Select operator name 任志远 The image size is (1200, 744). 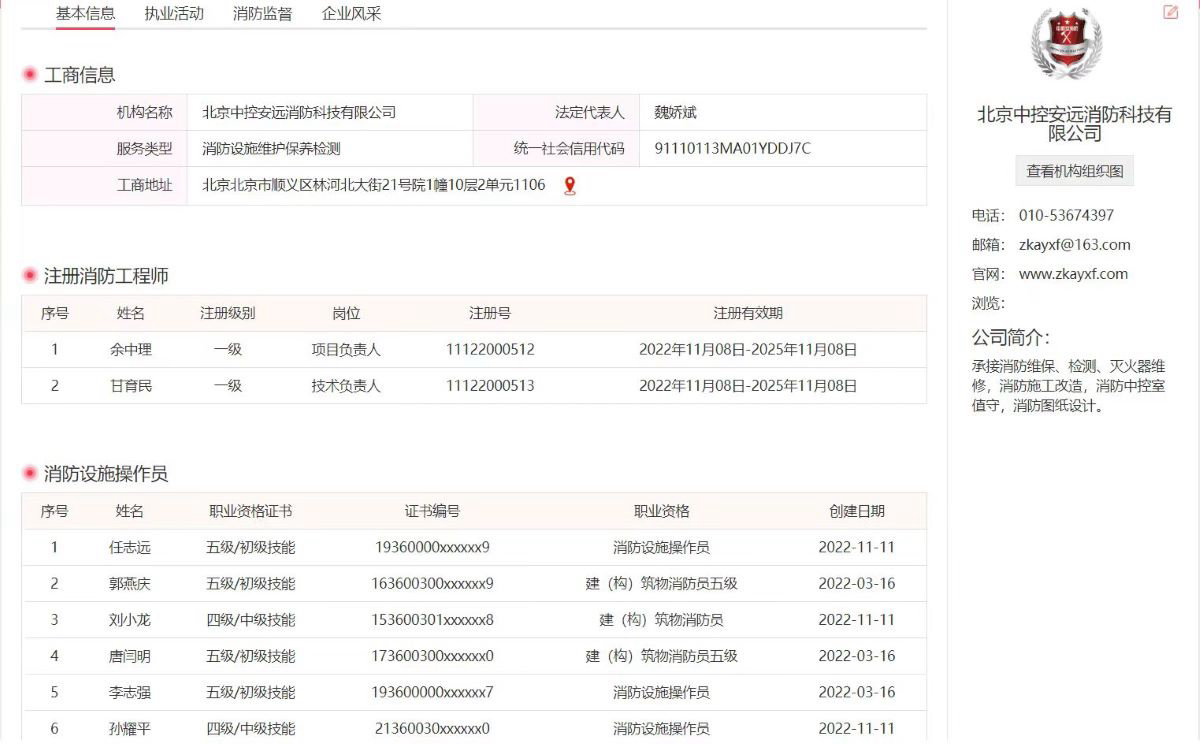point(130,548)
